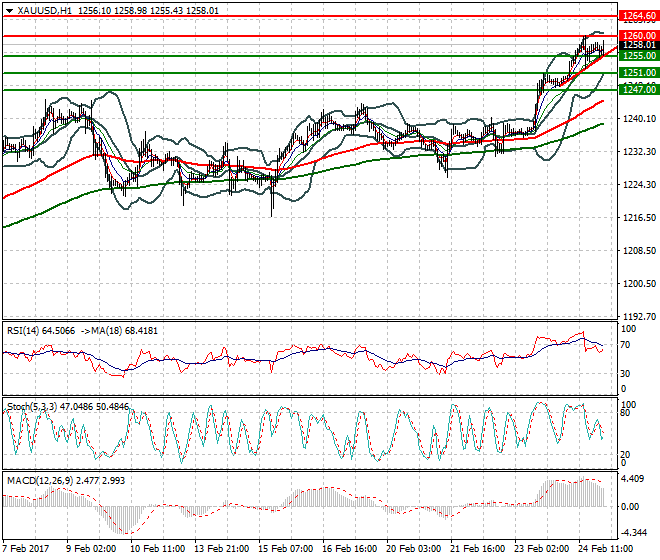Click the 1200.50 price axis value
The width and height of the screenshot is (660, 560).
click(639, 284)
